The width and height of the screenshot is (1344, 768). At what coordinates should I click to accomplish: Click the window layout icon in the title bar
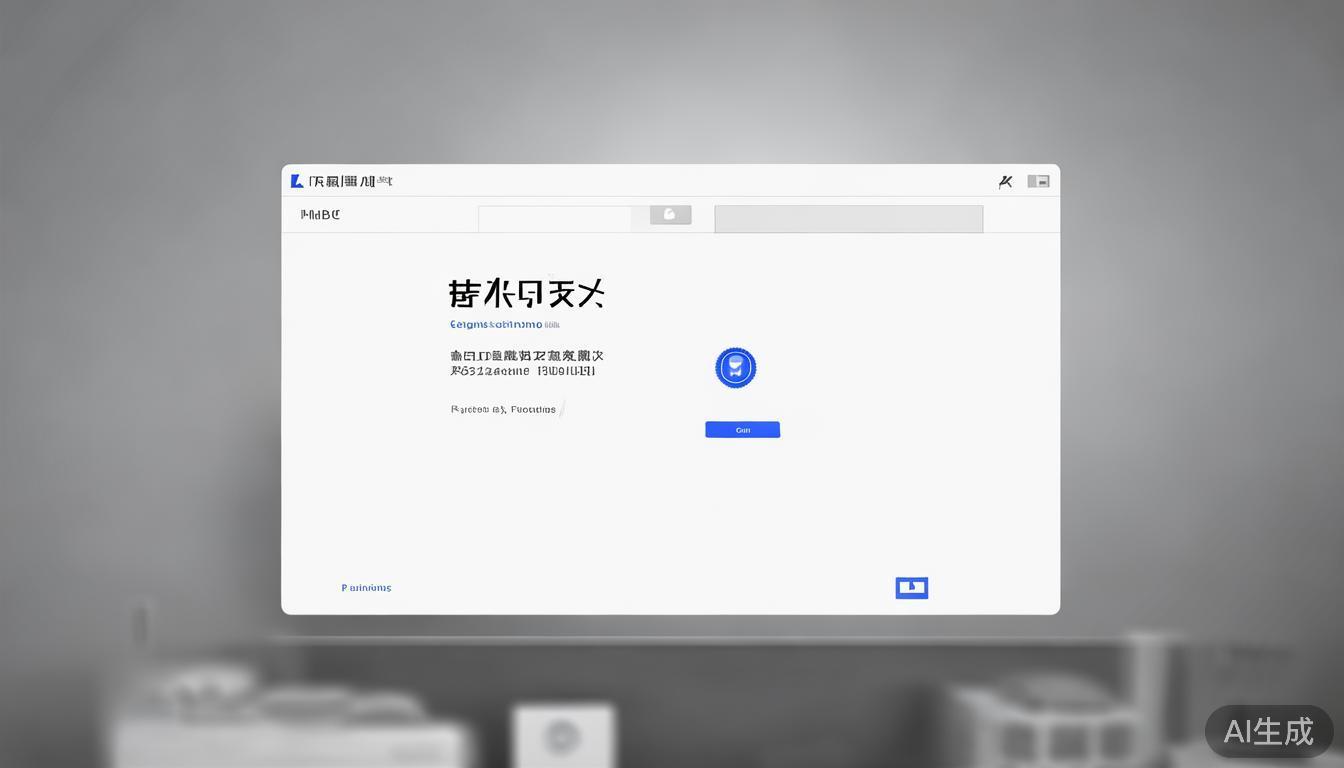1038,181
